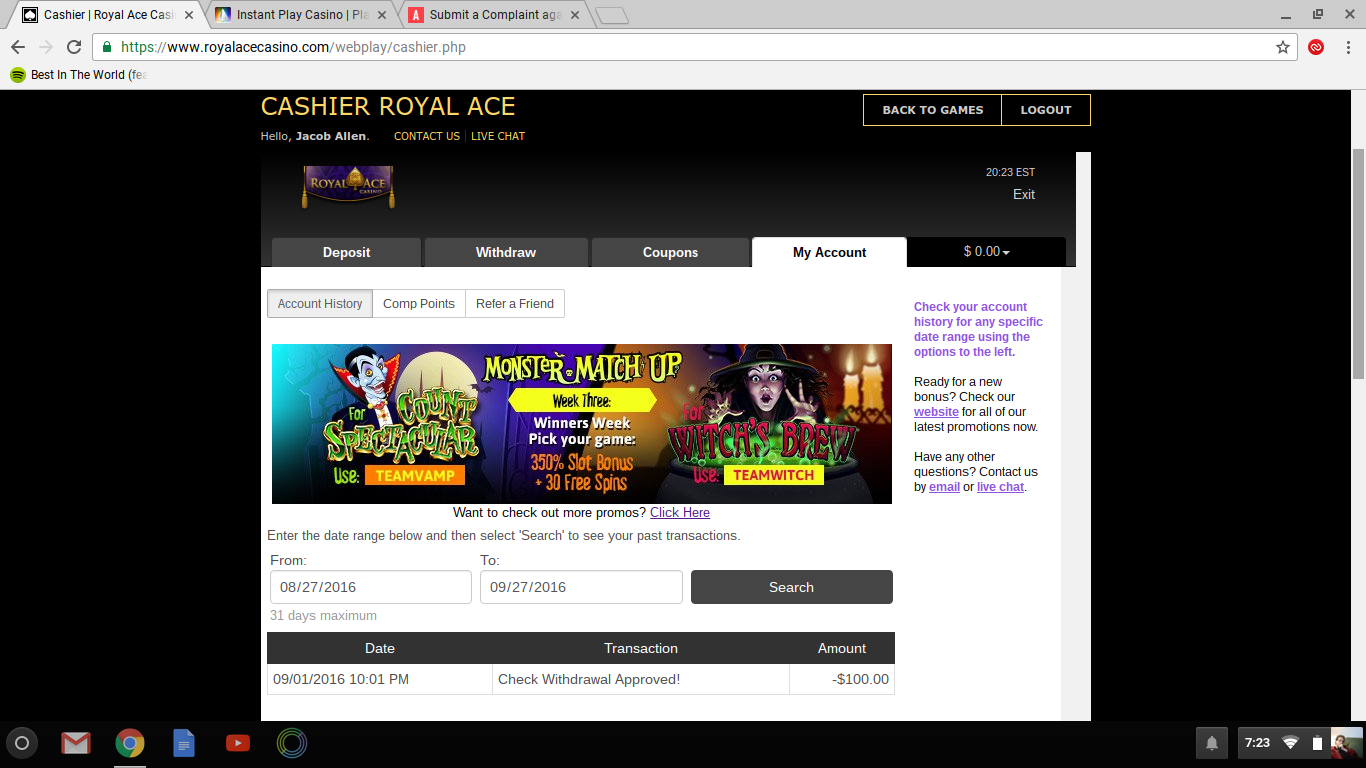Screen dimensions: 1366x768
Task: Select the Account History sub-tab
Action: pyautogui.click(x=320, y=304)
